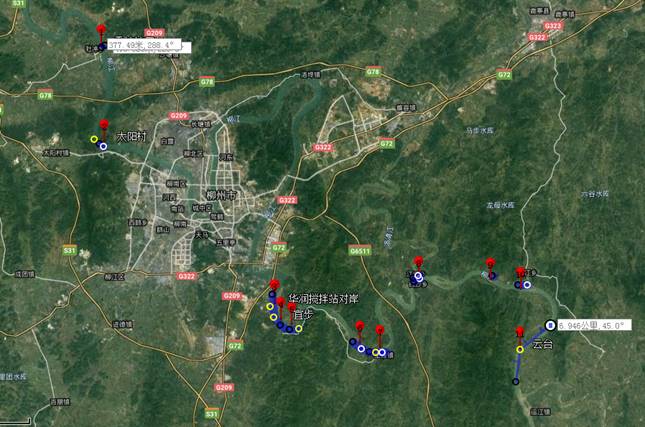
Task: Select the 马步水库 reservoir label
Action: [480, 130]
